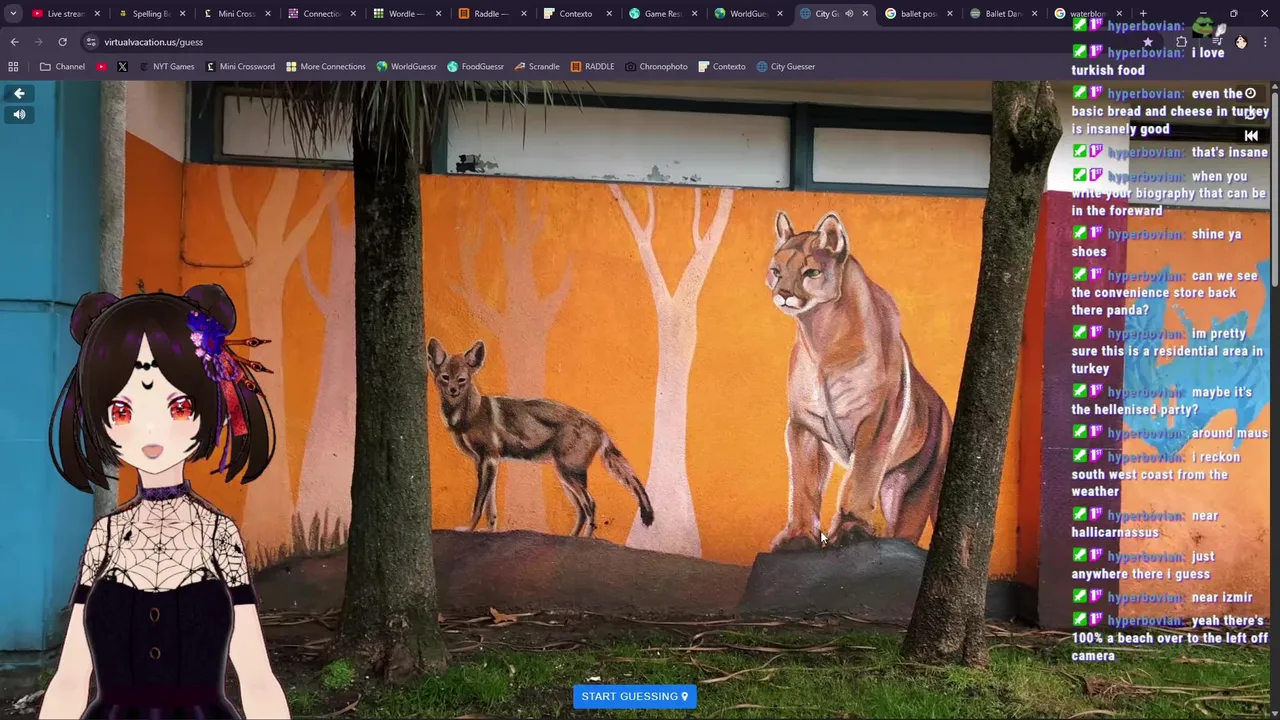Open the More Connections bookmark
Viewport: 1280px width, 720px height.
pyautogui.click(x=325, y=67)
